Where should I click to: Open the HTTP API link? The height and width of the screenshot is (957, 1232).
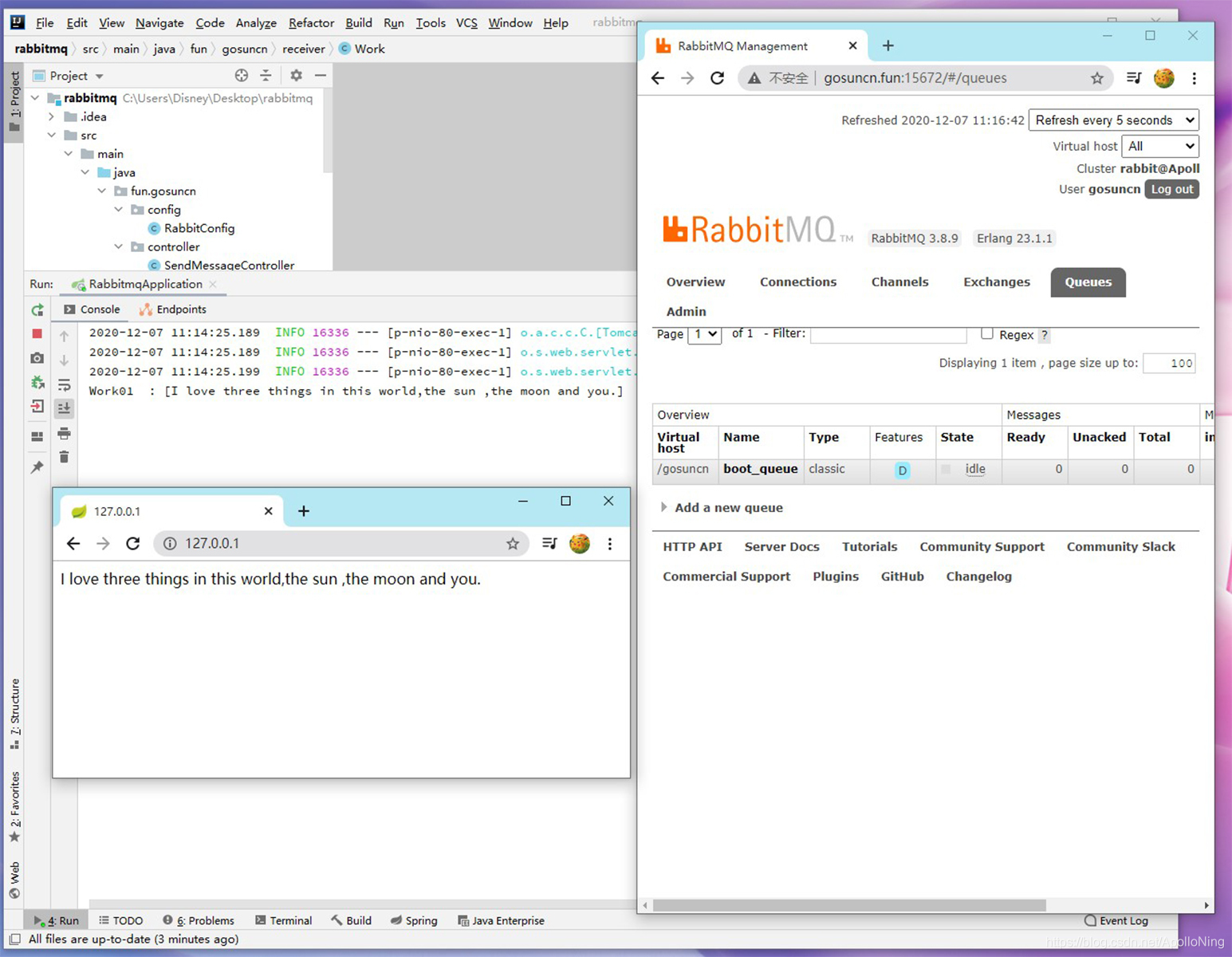692,546
